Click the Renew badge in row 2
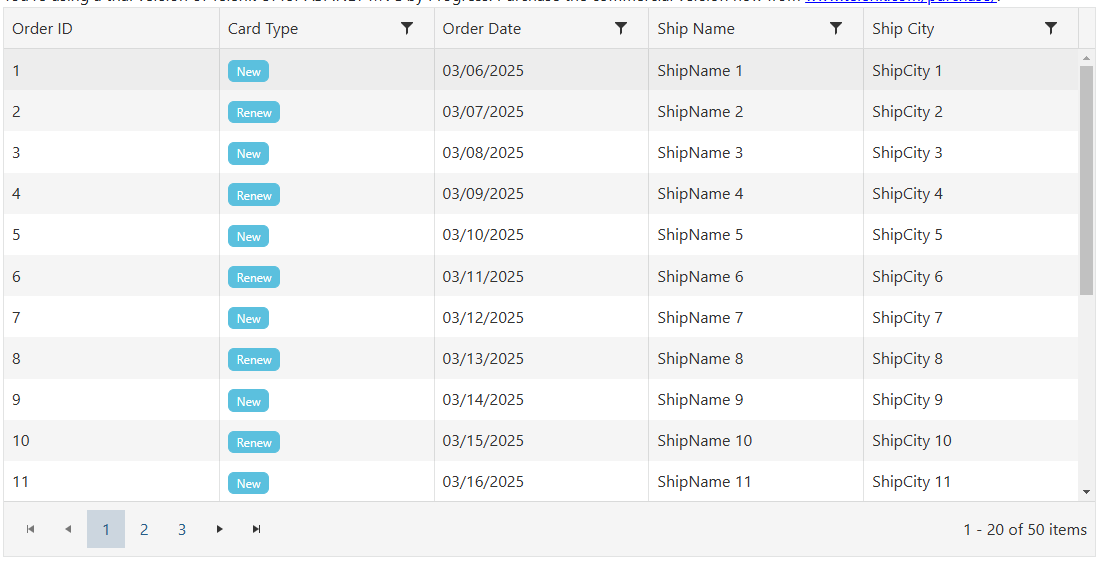Screen dimensions: 1104x564 click(254, 112)
